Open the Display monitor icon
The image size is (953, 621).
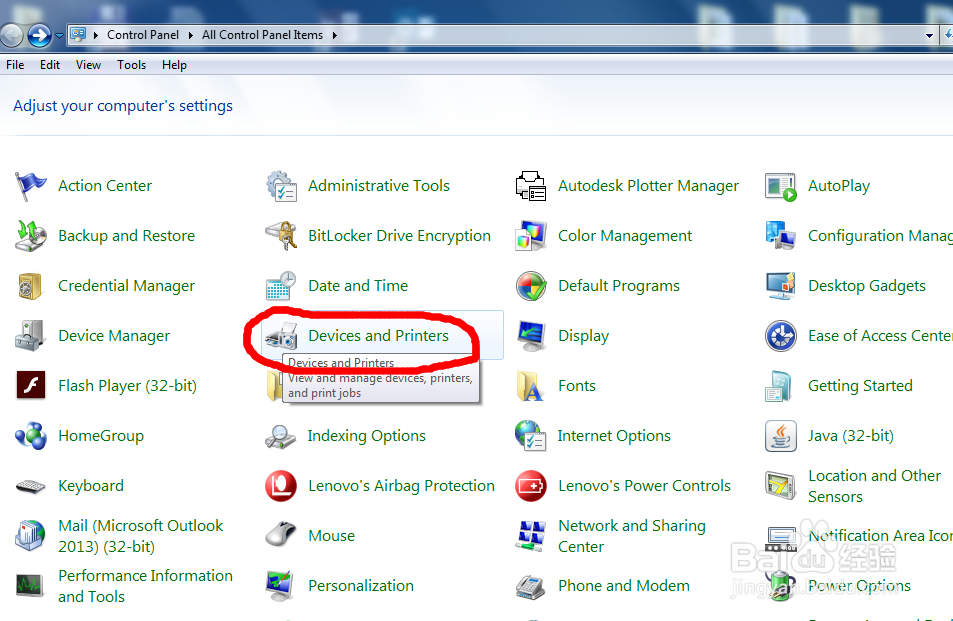531,336
